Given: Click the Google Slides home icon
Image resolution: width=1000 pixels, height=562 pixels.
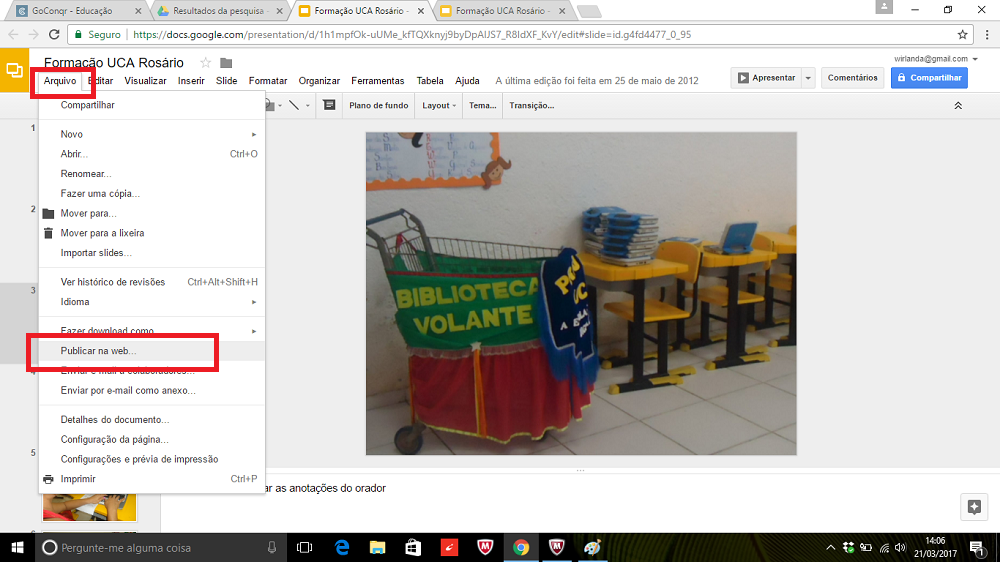Looking at the screenshot, I should point(15,71).
